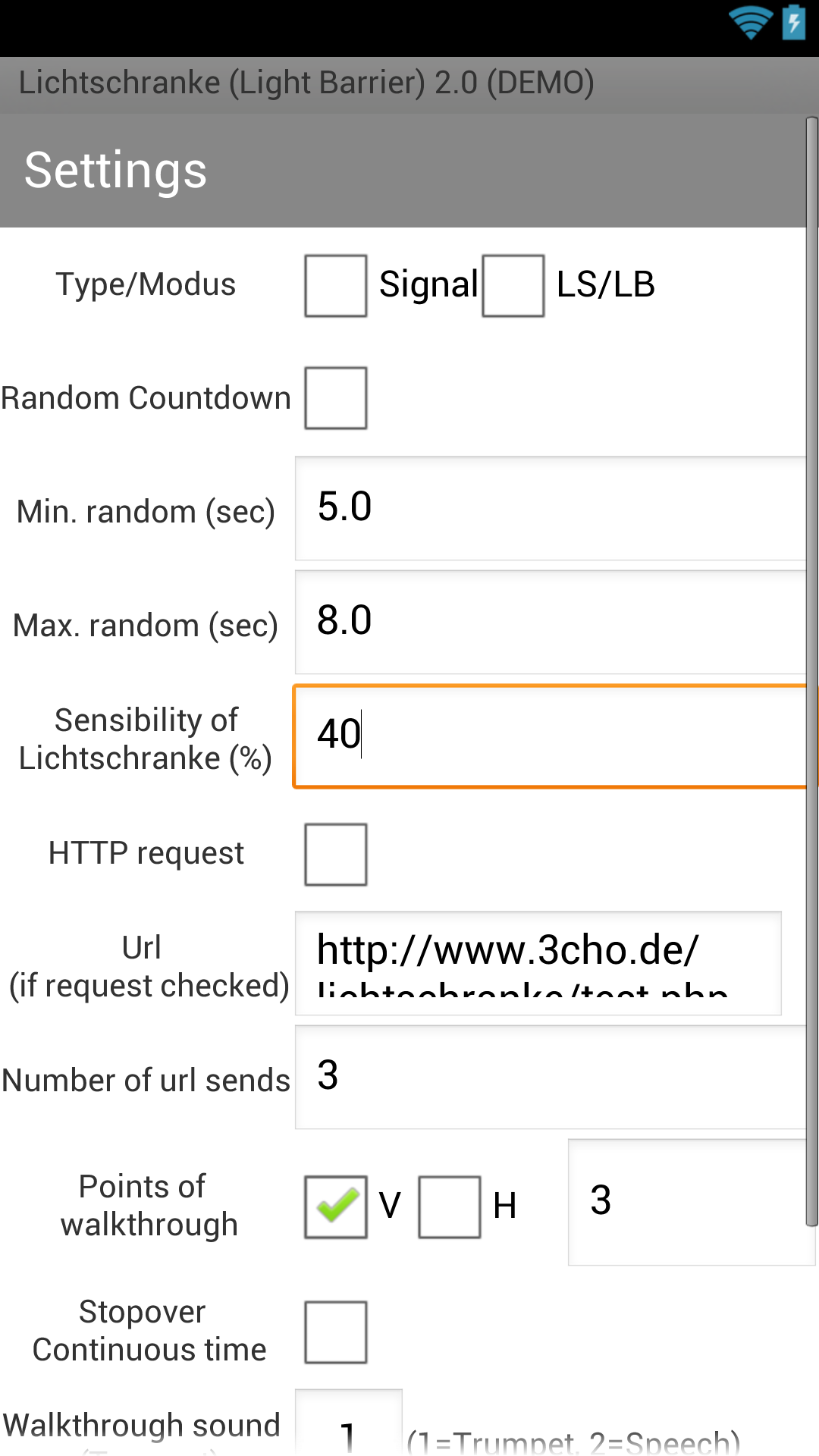Screen dimensions: 819x1456
Task: Uncheck the V walkthrough checkbox
Action: [x=336, y=1207]
